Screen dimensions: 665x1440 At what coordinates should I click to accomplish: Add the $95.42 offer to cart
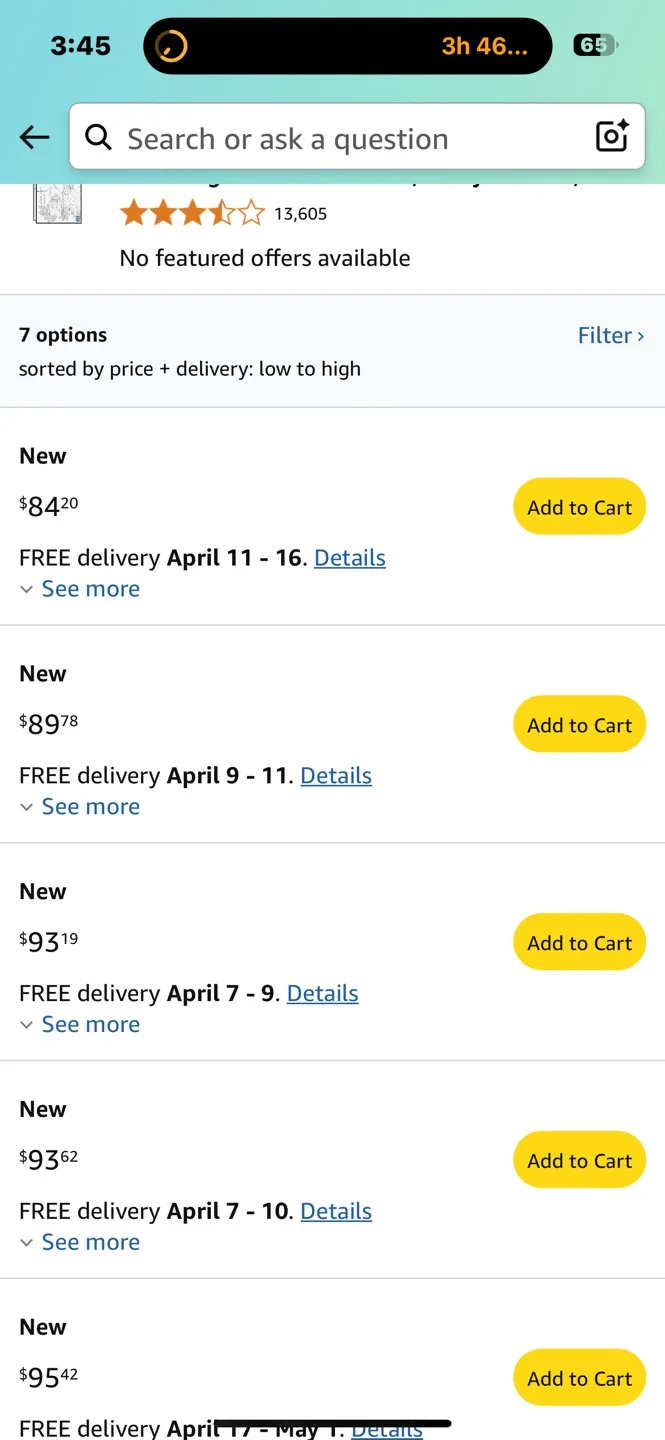click(579, 1379)
